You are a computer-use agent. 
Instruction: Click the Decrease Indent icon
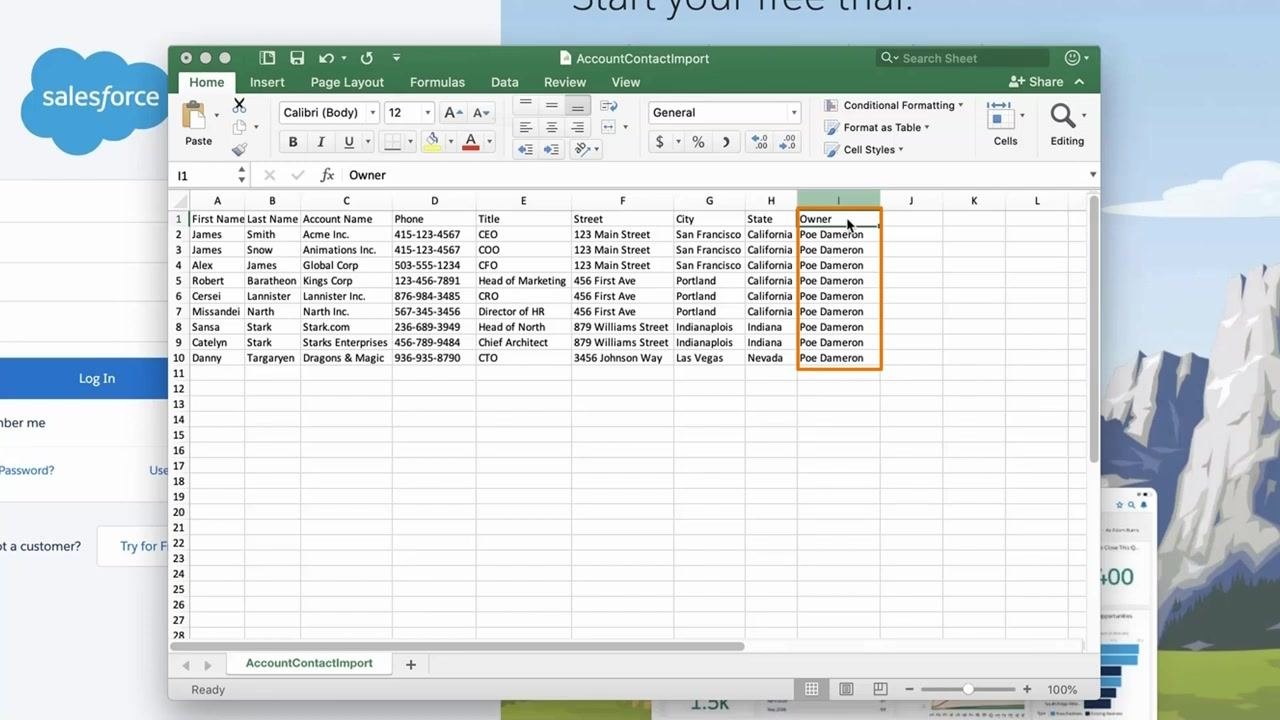525,149
